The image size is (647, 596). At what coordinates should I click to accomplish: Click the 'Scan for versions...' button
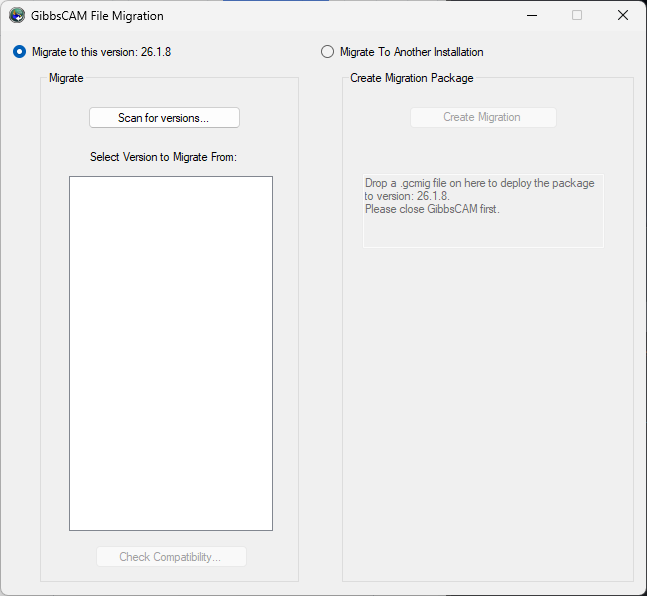(164, 118)
